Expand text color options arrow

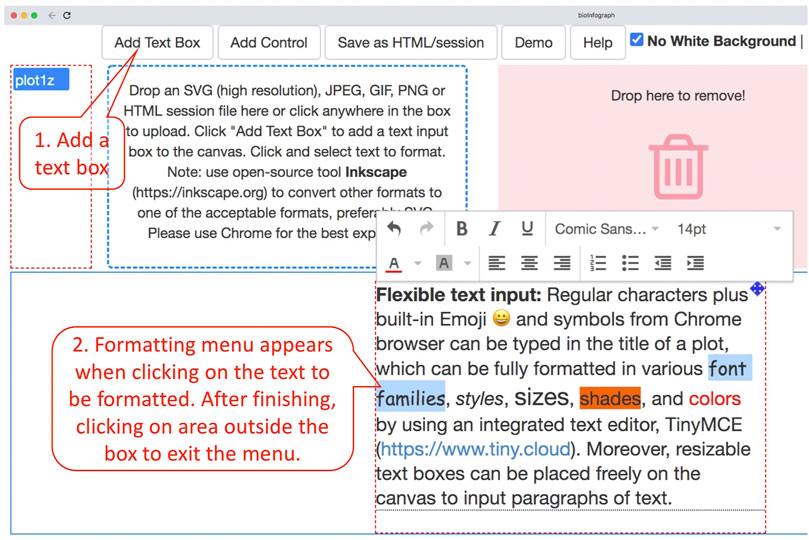pyautogui.click(x=418, y=264)
